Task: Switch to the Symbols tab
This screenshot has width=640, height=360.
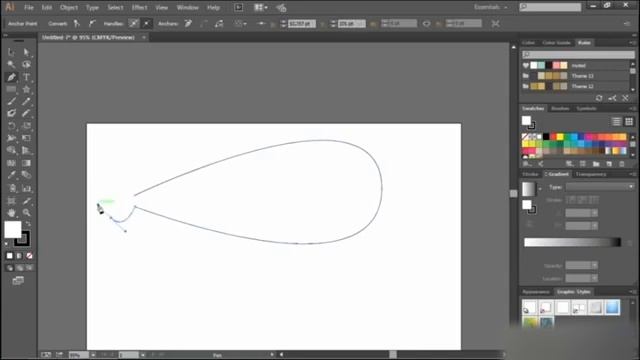Action: click(x=587, y=109)
